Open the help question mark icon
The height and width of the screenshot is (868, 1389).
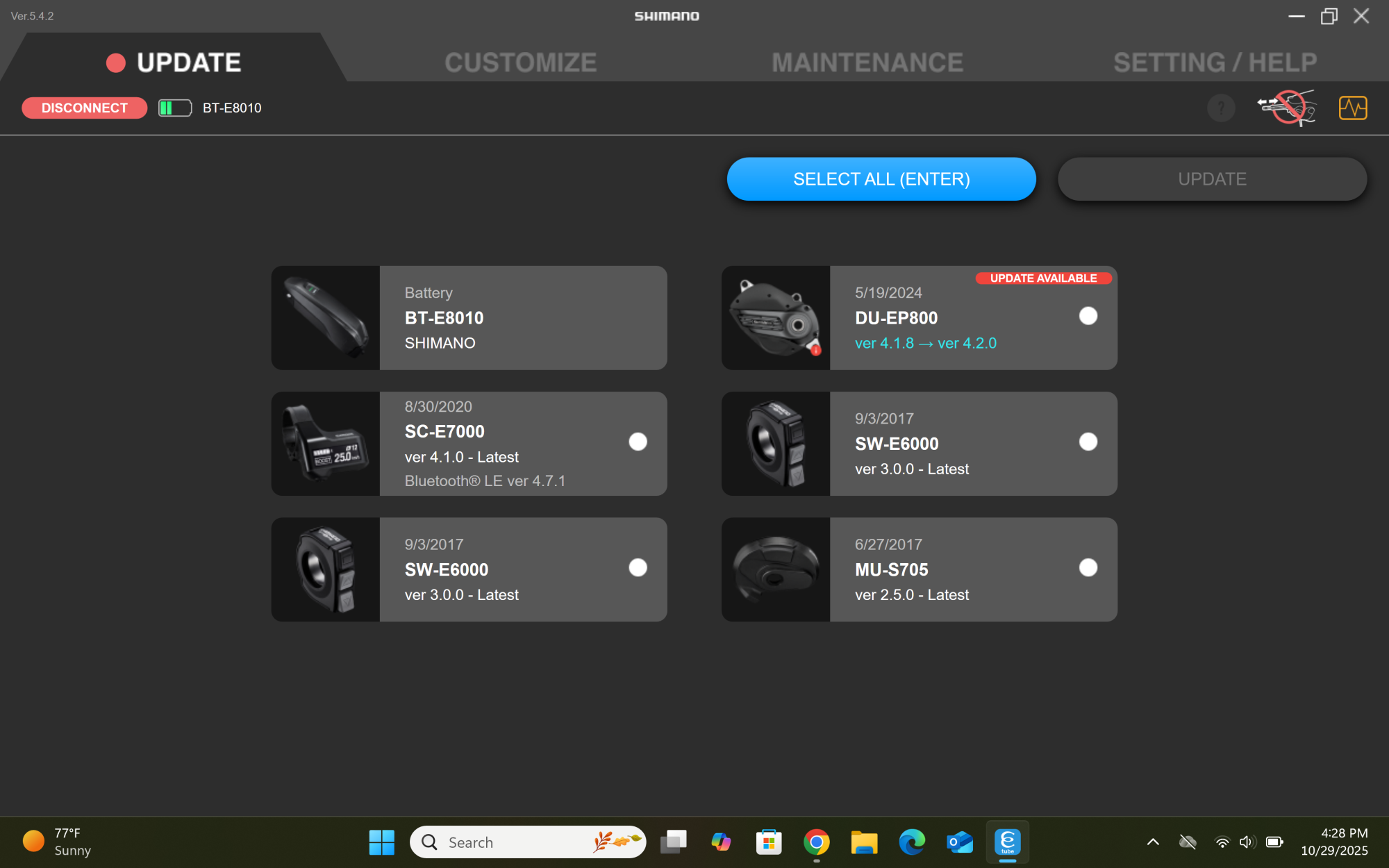click(1221, 108)
